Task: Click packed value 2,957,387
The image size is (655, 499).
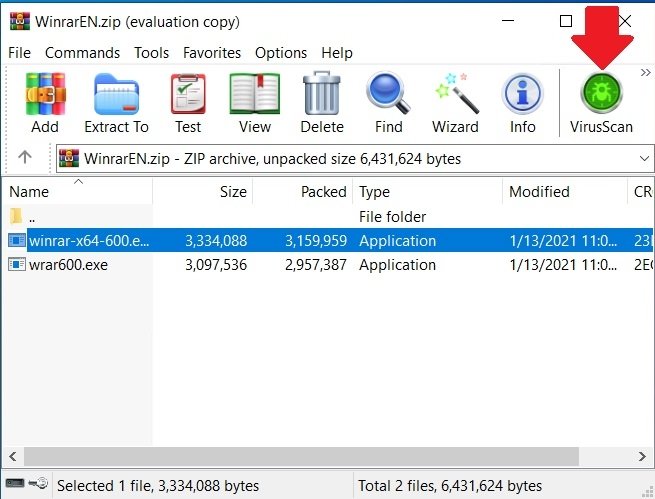Action: pos(316,265)
